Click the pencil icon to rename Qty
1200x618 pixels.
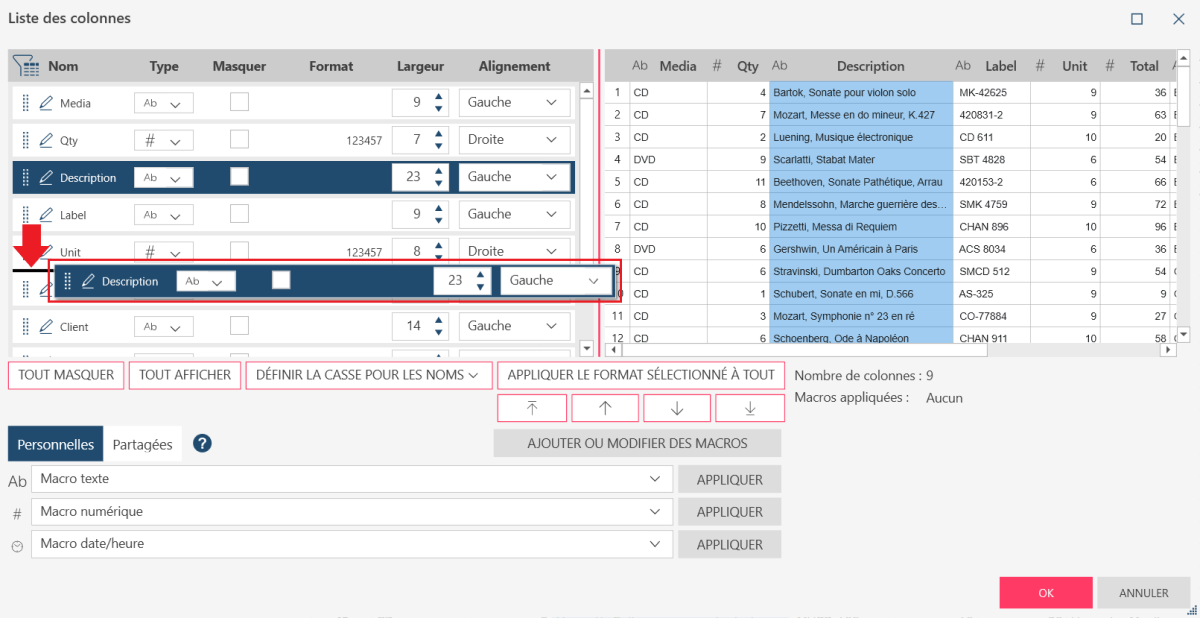(x=46, y=141)
